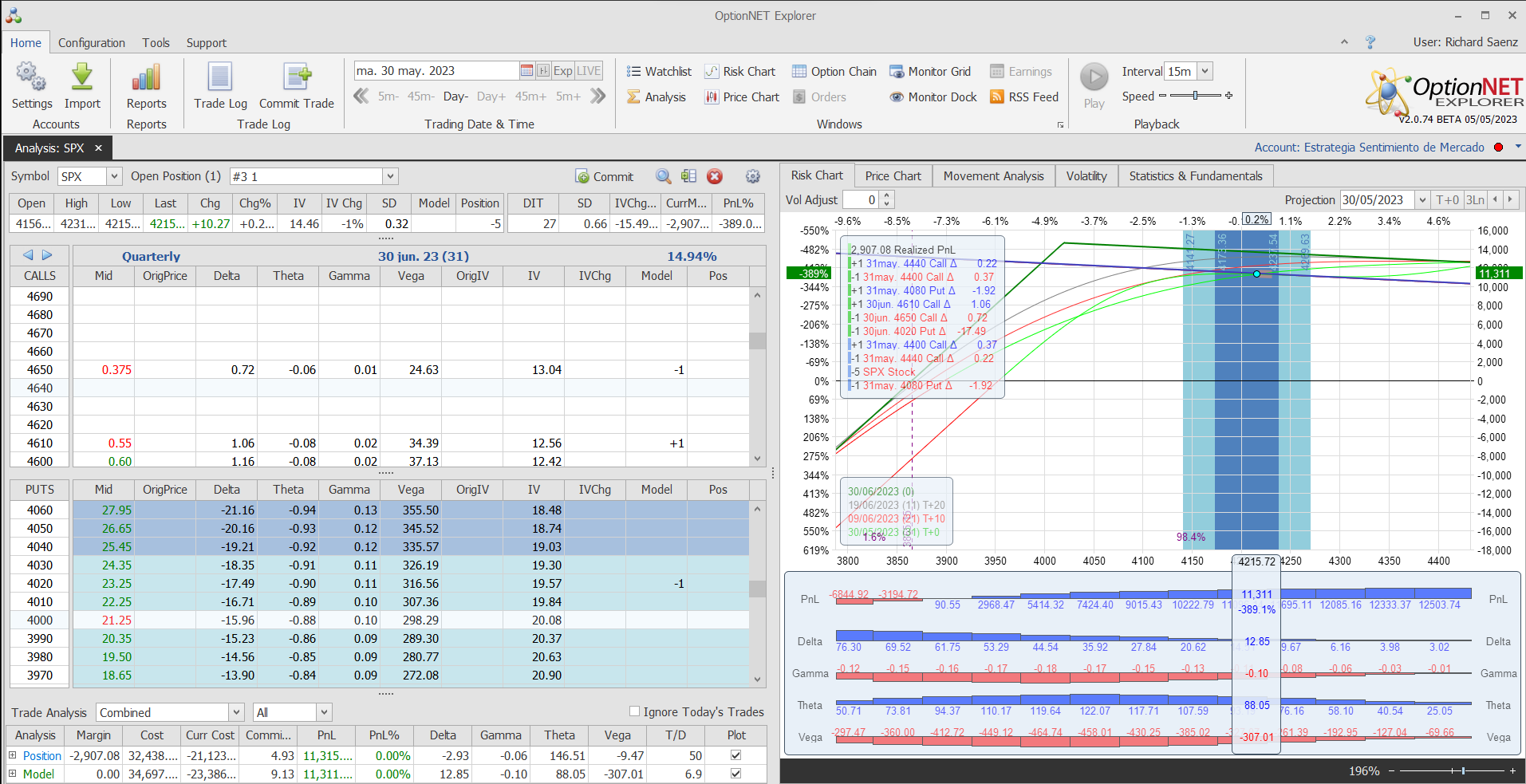Viewport: 1526px width, 784px height.
Task: Open the Symbol SPX dropdown
Action: click(114, 176)
